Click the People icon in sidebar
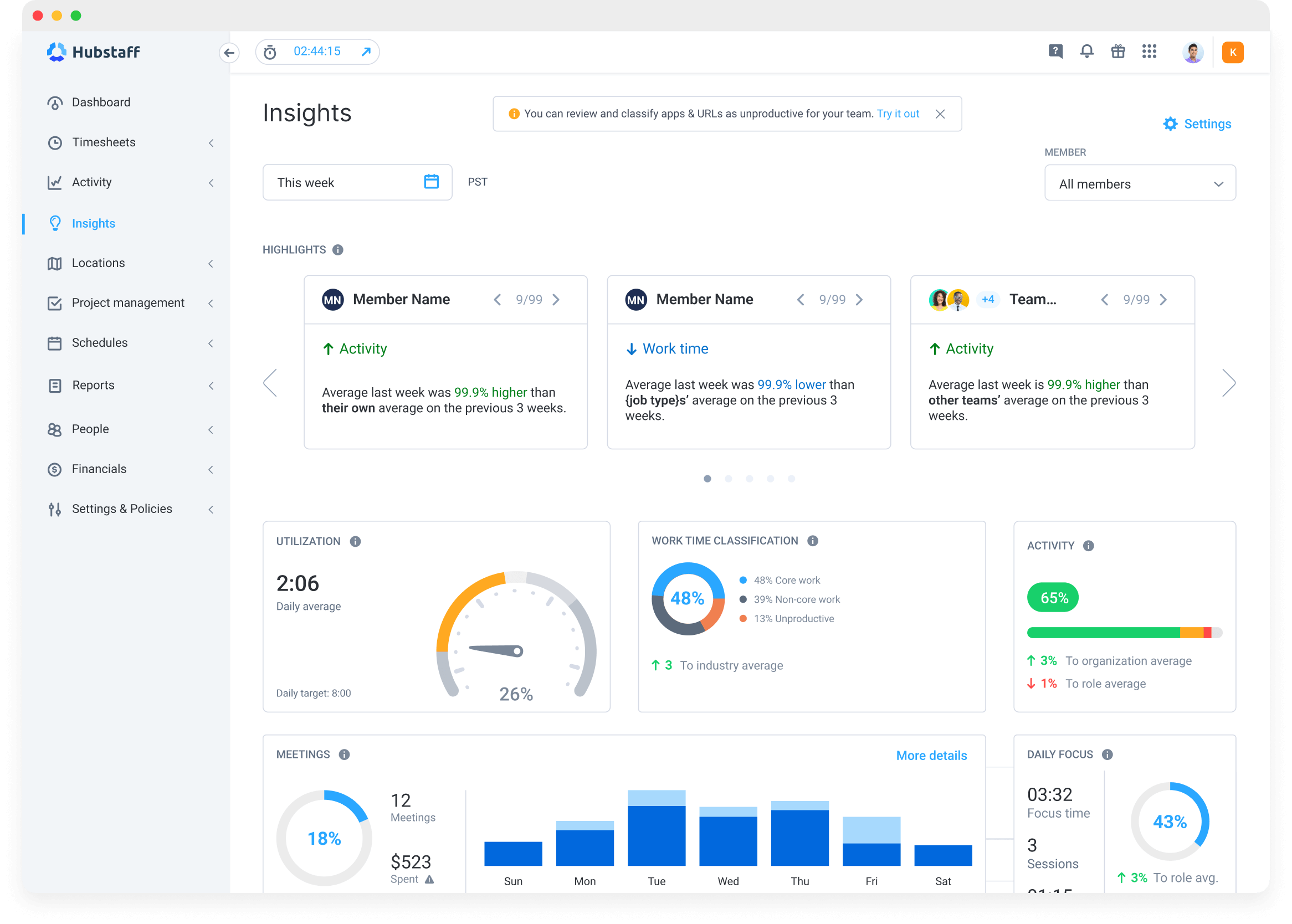 point(55,428)
